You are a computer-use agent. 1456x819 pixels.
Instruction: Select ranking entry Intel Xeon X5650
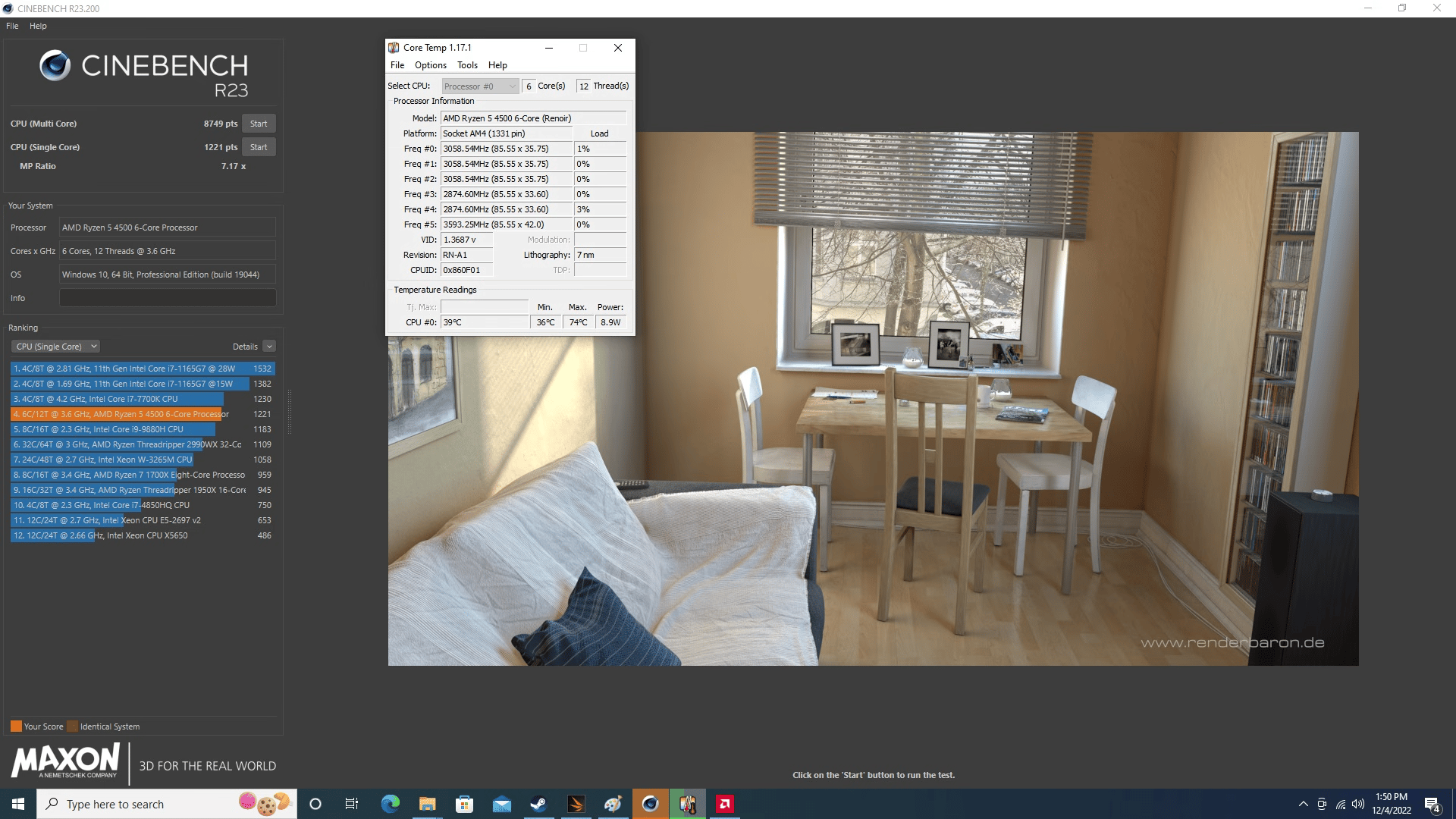point(142,535)
